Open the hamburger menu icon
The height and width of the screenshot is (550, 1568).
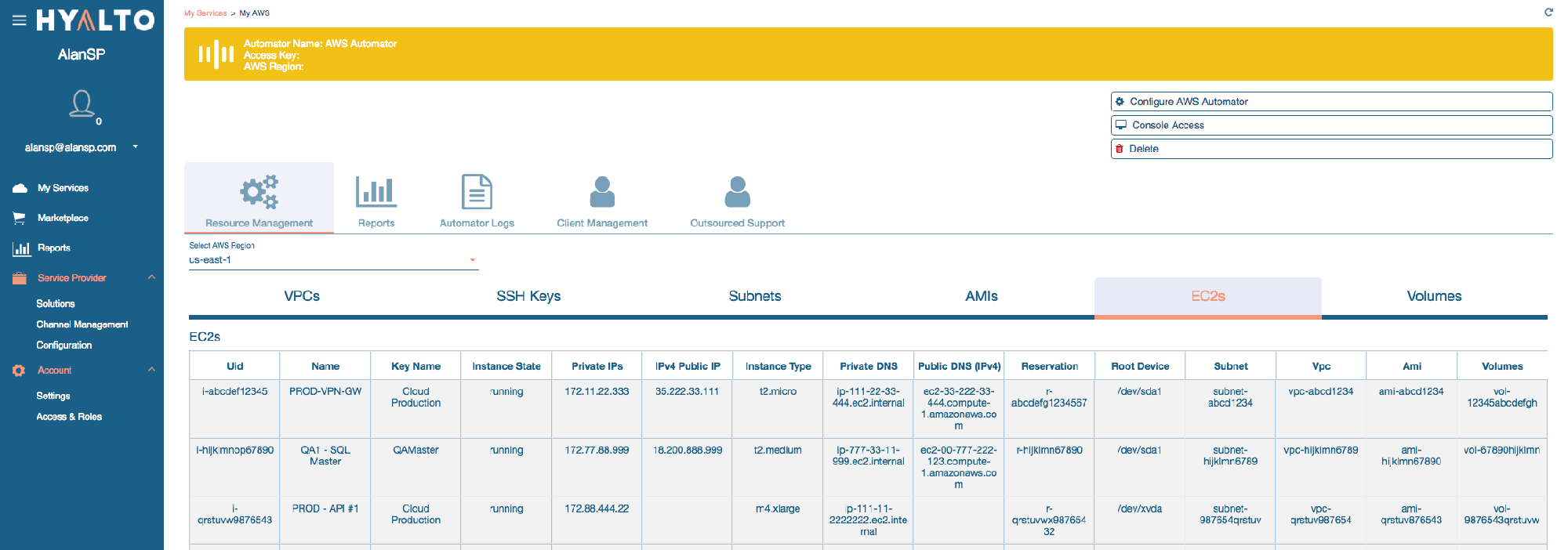20,20
